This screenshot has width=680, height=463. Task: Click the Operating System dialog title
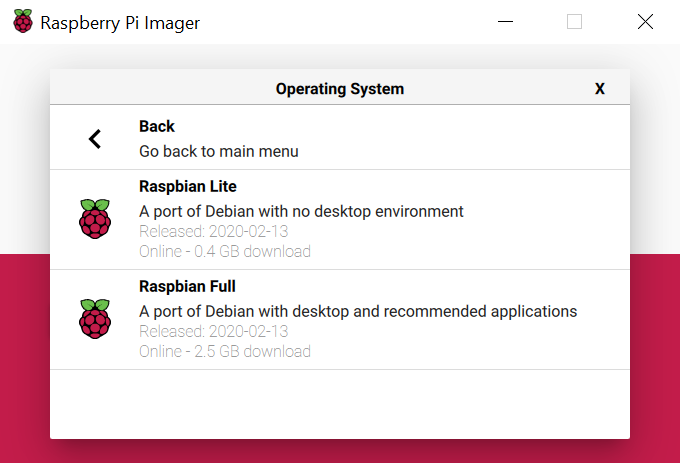coord(340,89)
